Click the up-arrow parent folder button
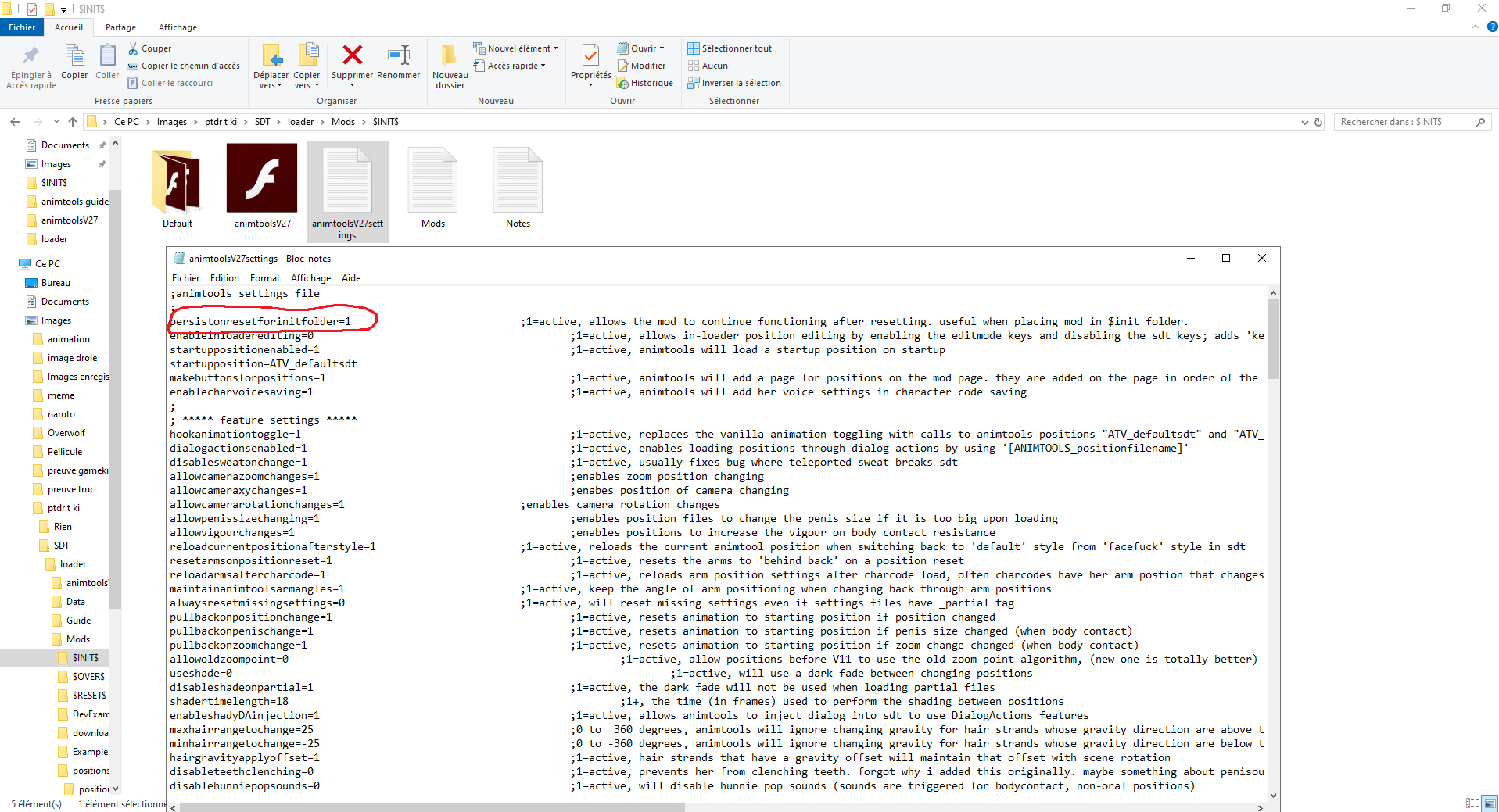Viewport: 1499px width, 812px height. pos(73,122)
